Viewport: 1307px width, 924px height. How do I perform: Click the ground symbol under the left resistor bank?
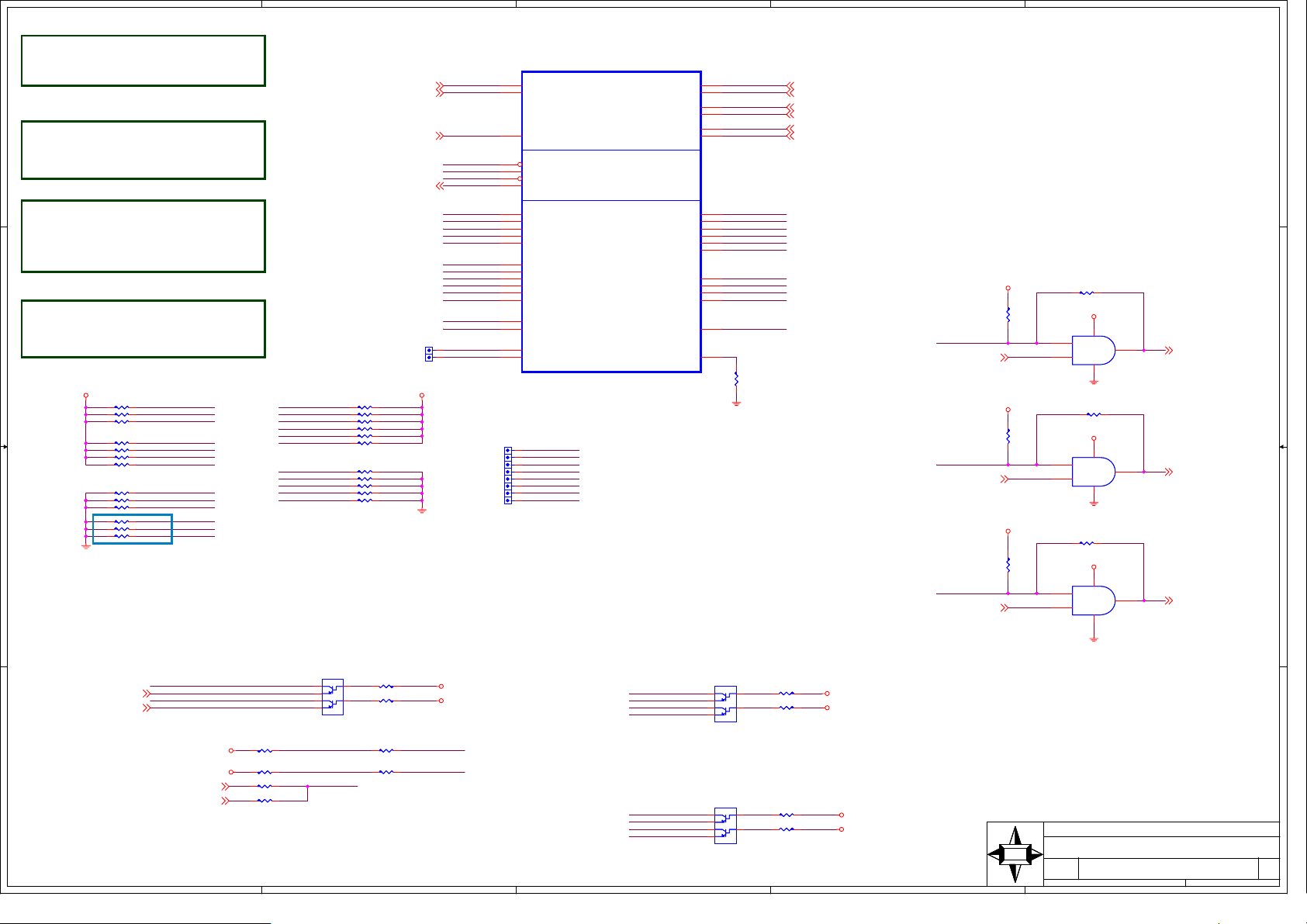[x=86, y=546]
